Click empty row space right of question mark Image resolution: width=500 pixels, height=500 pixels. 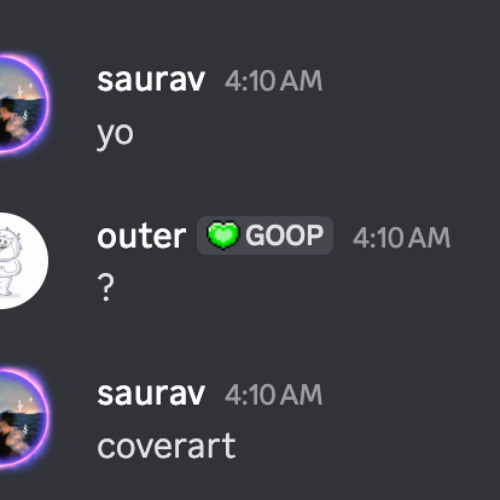307,288
